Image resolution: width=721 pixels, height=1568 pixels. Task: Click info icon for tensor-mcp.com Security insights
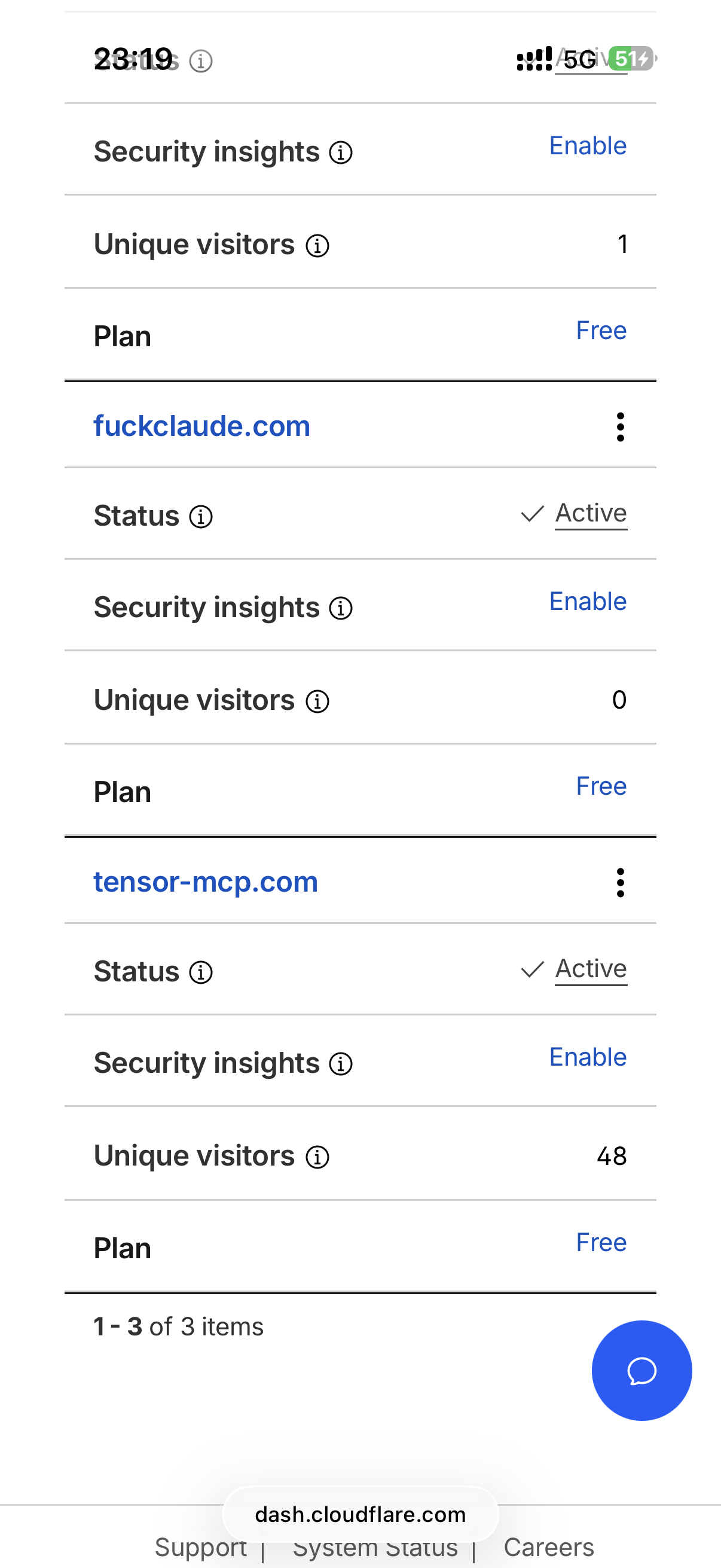coord(341,1064)
